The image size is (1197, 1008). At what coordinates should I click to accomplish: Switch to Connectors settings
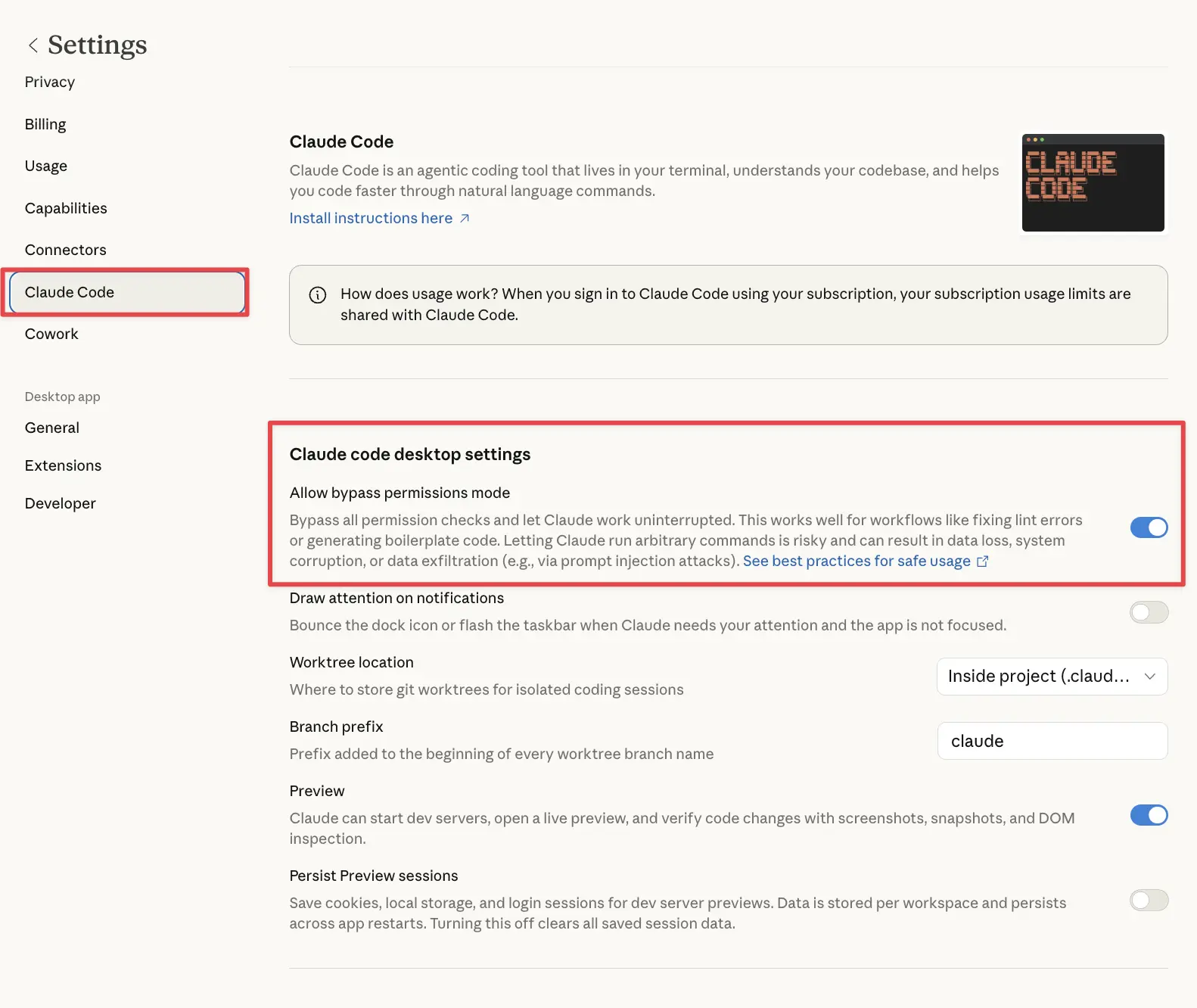(66, 250)
